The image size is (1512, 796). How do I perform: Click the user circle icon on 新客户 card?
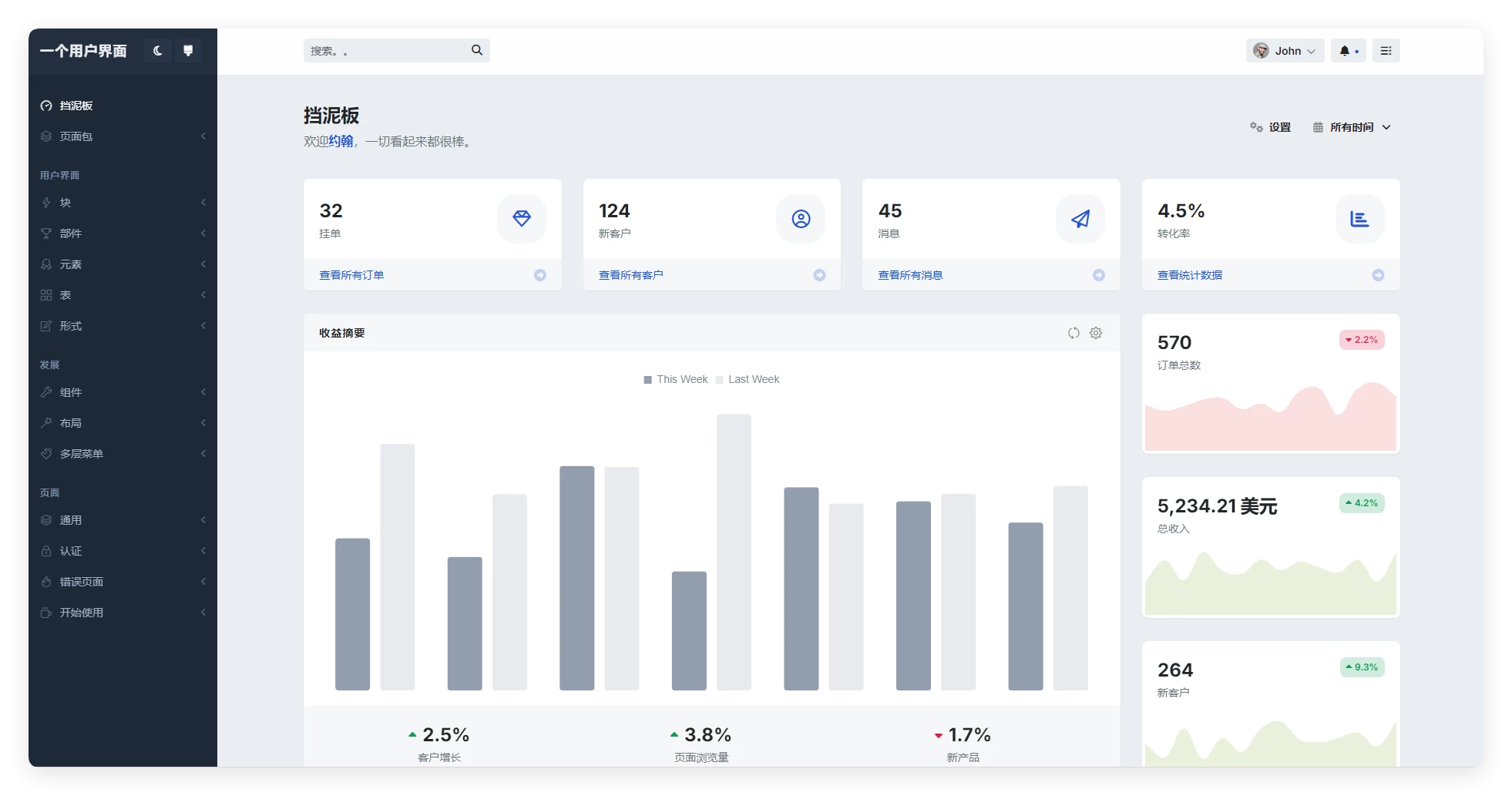[x=801, y=219]
